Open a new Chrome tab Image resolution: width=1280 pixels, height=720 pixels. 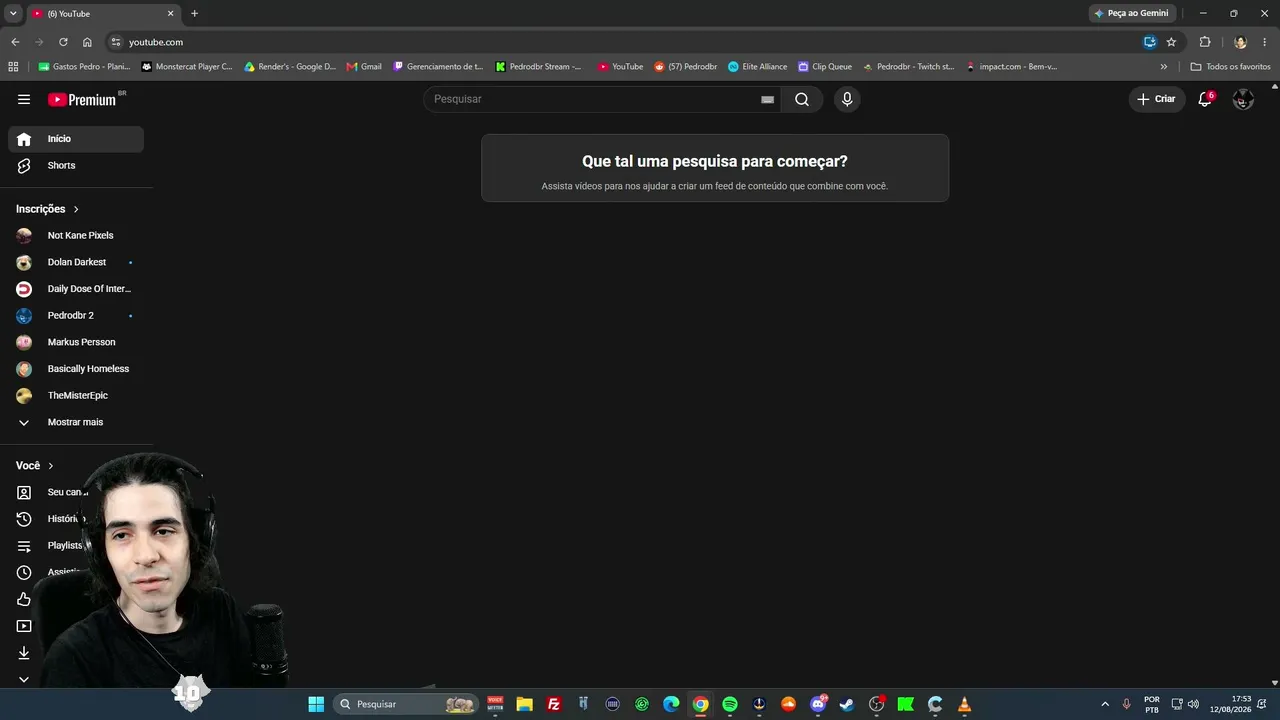tap(194, 13)
